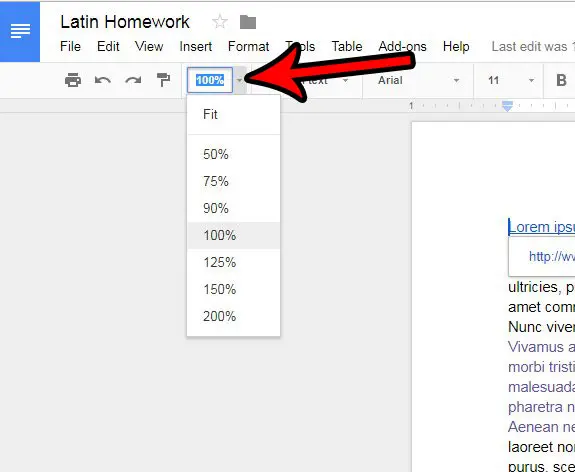The image size is (575, 472).
Task: Click the Lorem ipsum hyperlink
Action: [x=541, y=227]
